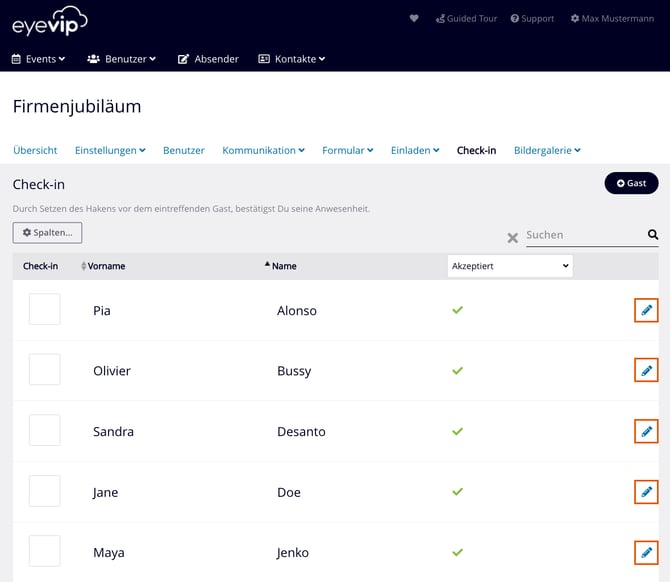The image size is (670, 582).
Task: Open the Akzeptiert status filter dropdown
Action: coord(510,266)
